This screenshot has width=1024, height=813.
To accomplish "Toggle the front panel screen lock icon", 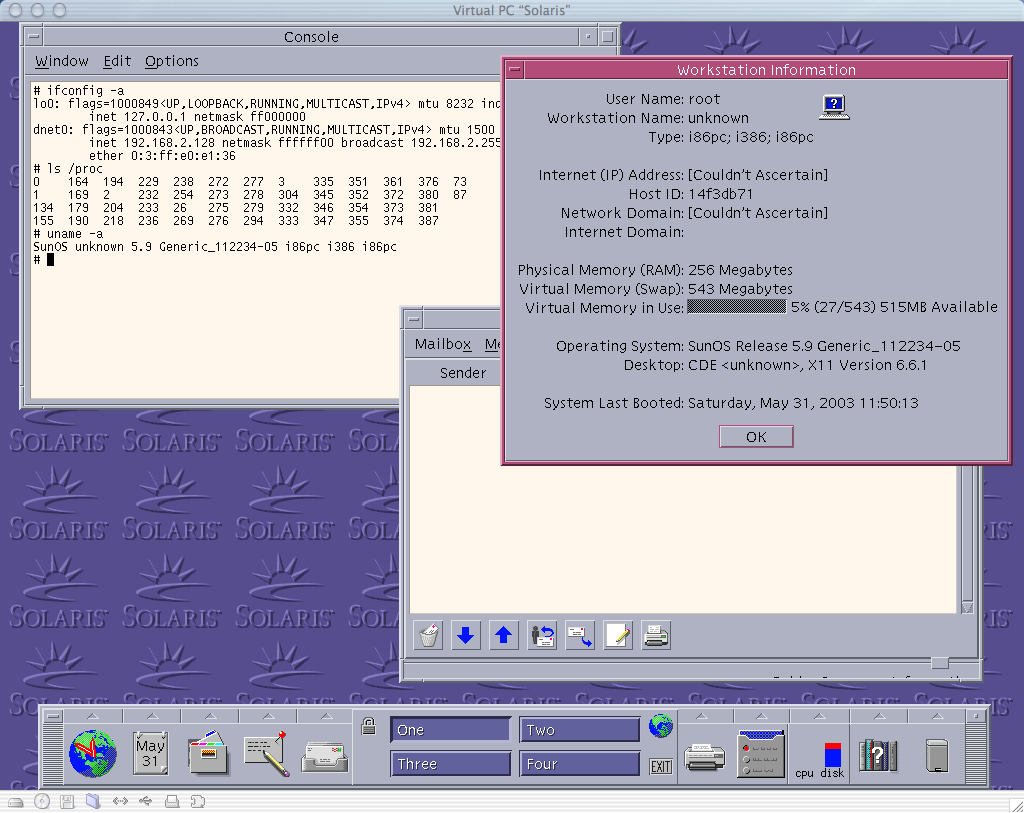I will pyautogui.click(x=368, y=726).
